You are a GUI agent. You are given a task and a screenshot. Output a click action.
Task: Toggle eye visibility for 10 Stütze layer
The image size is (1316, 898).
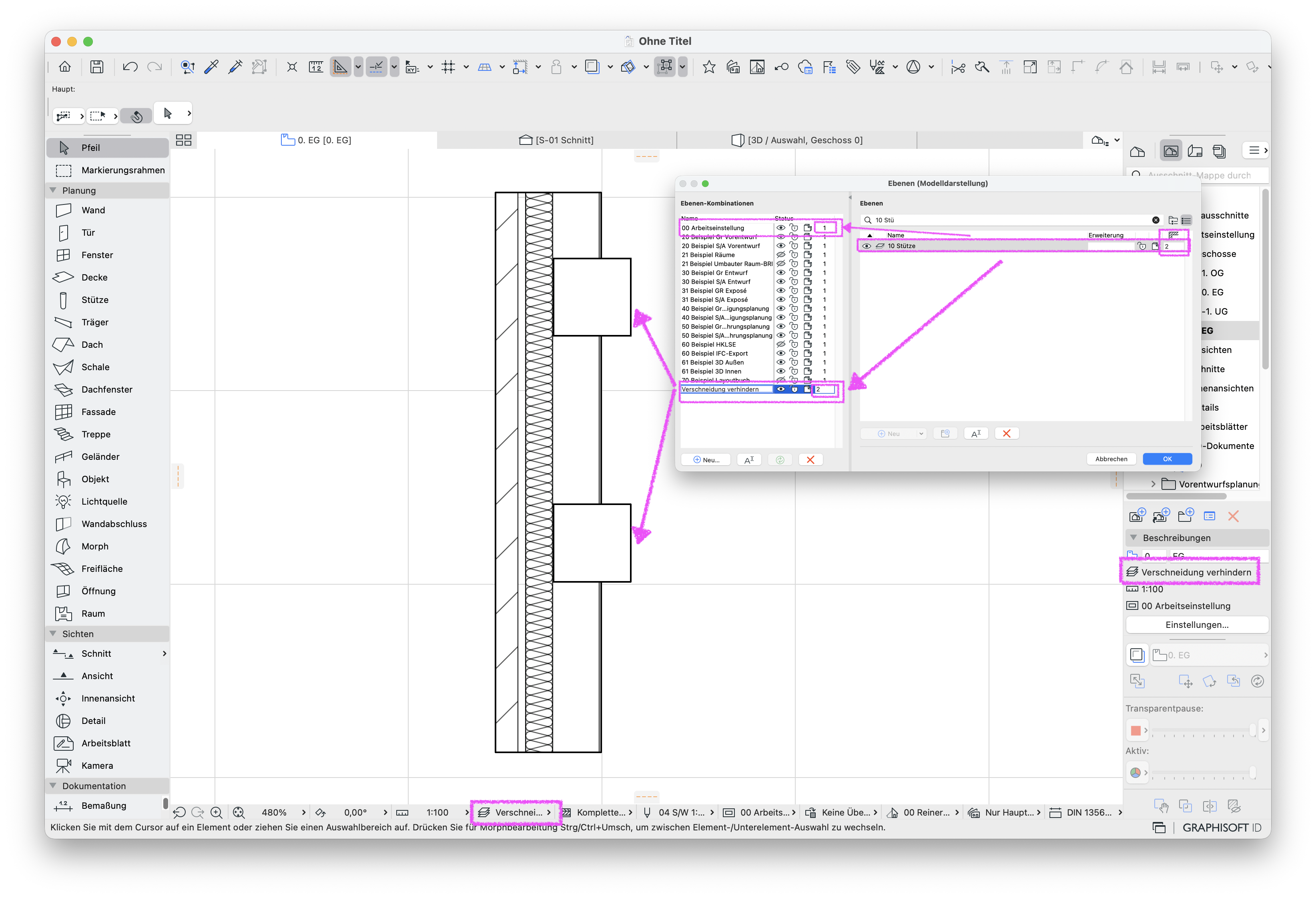coord(867,246)
